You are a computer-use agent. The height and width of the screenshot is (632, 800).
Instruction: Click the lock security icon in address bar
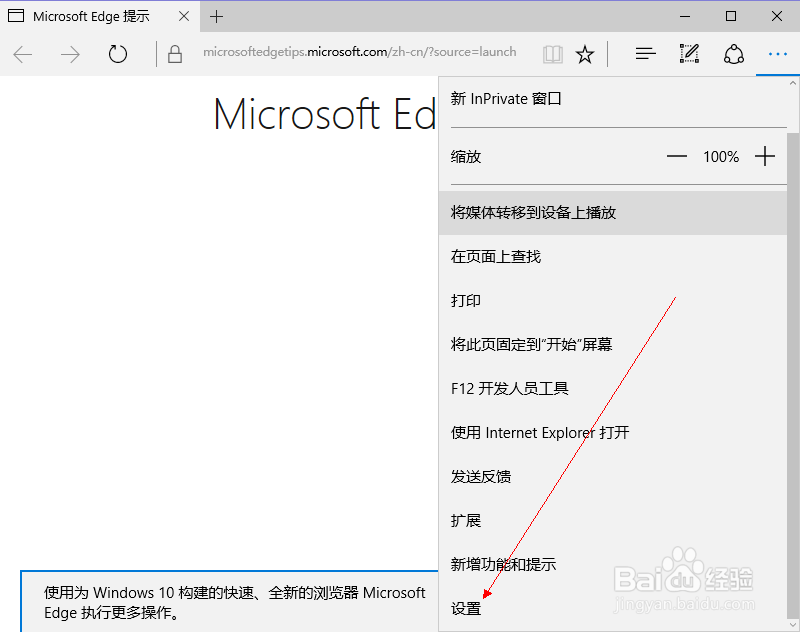[x=175, y=54]
